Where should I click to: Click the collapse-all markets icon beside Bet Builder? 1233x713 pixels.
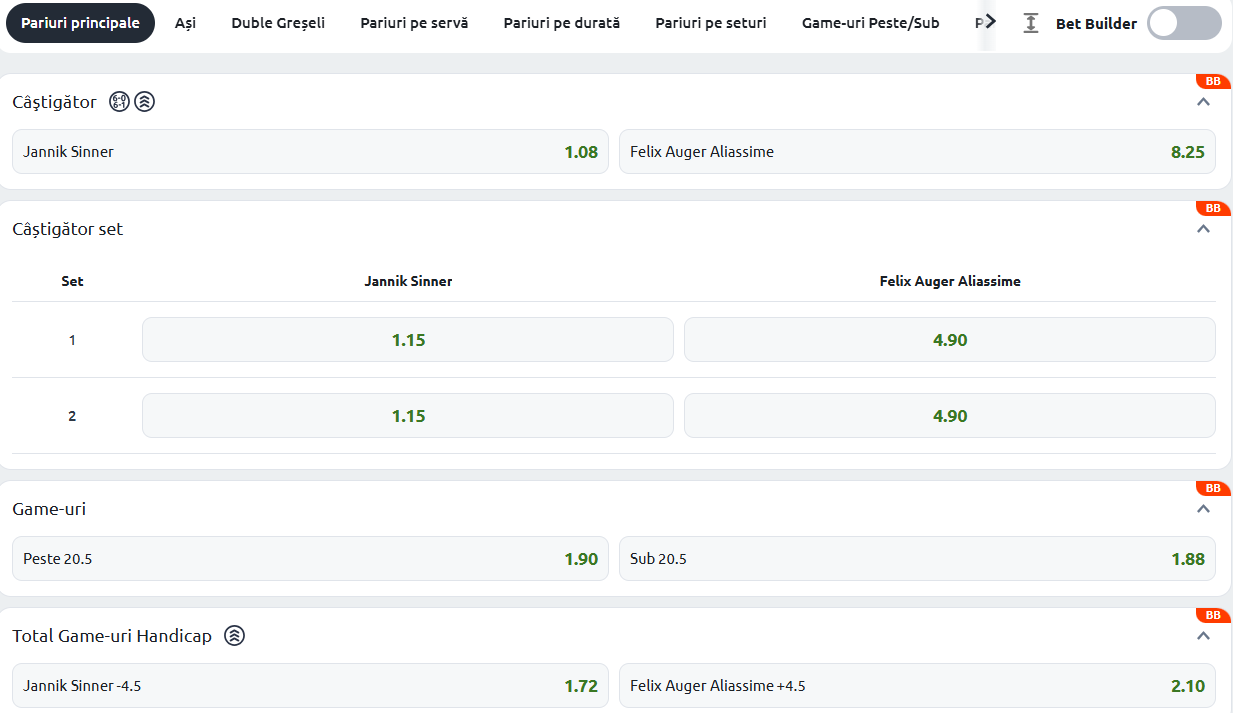pos(1031,23)
